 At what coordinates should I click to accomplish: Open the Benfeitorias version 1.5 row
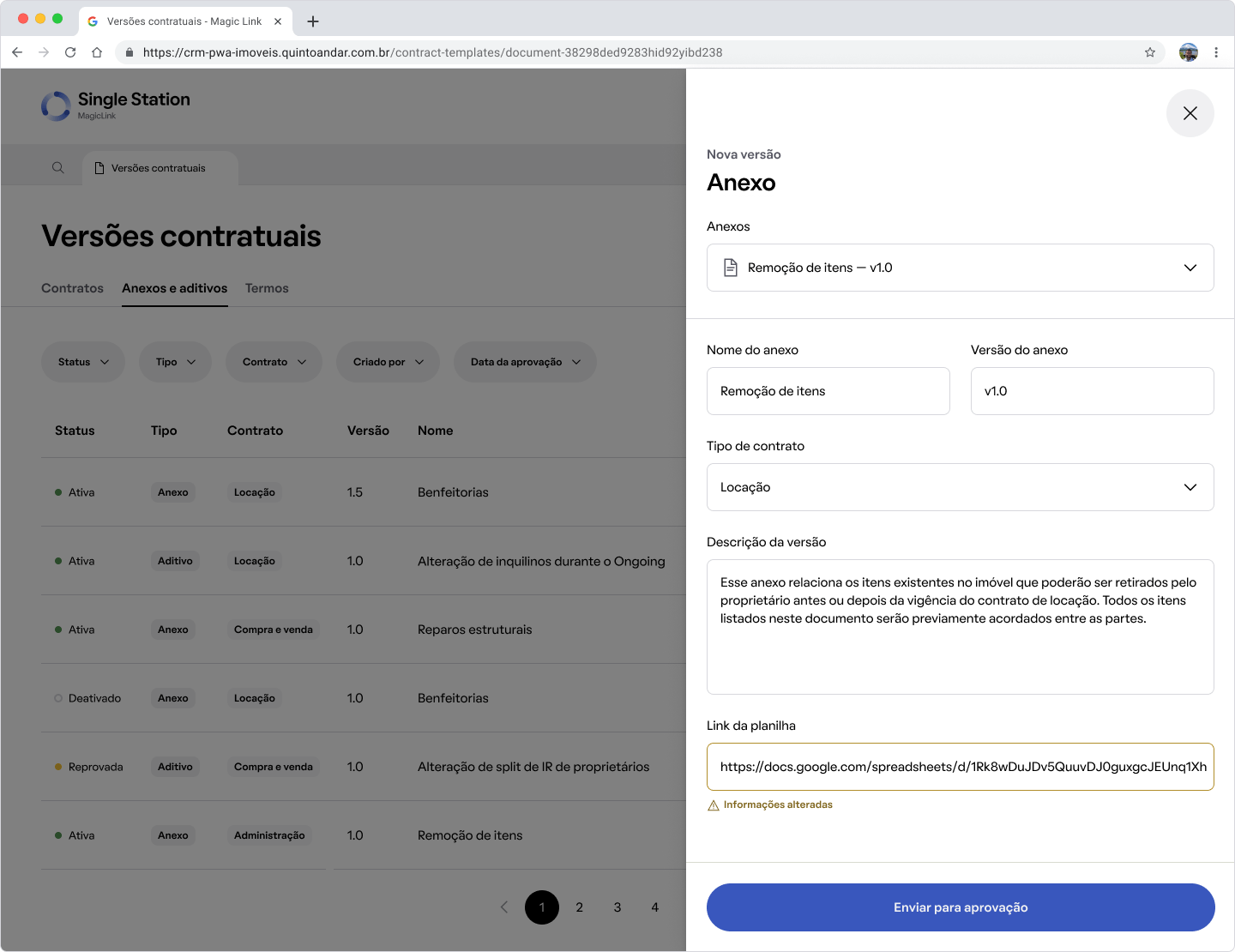click(364, 492)
